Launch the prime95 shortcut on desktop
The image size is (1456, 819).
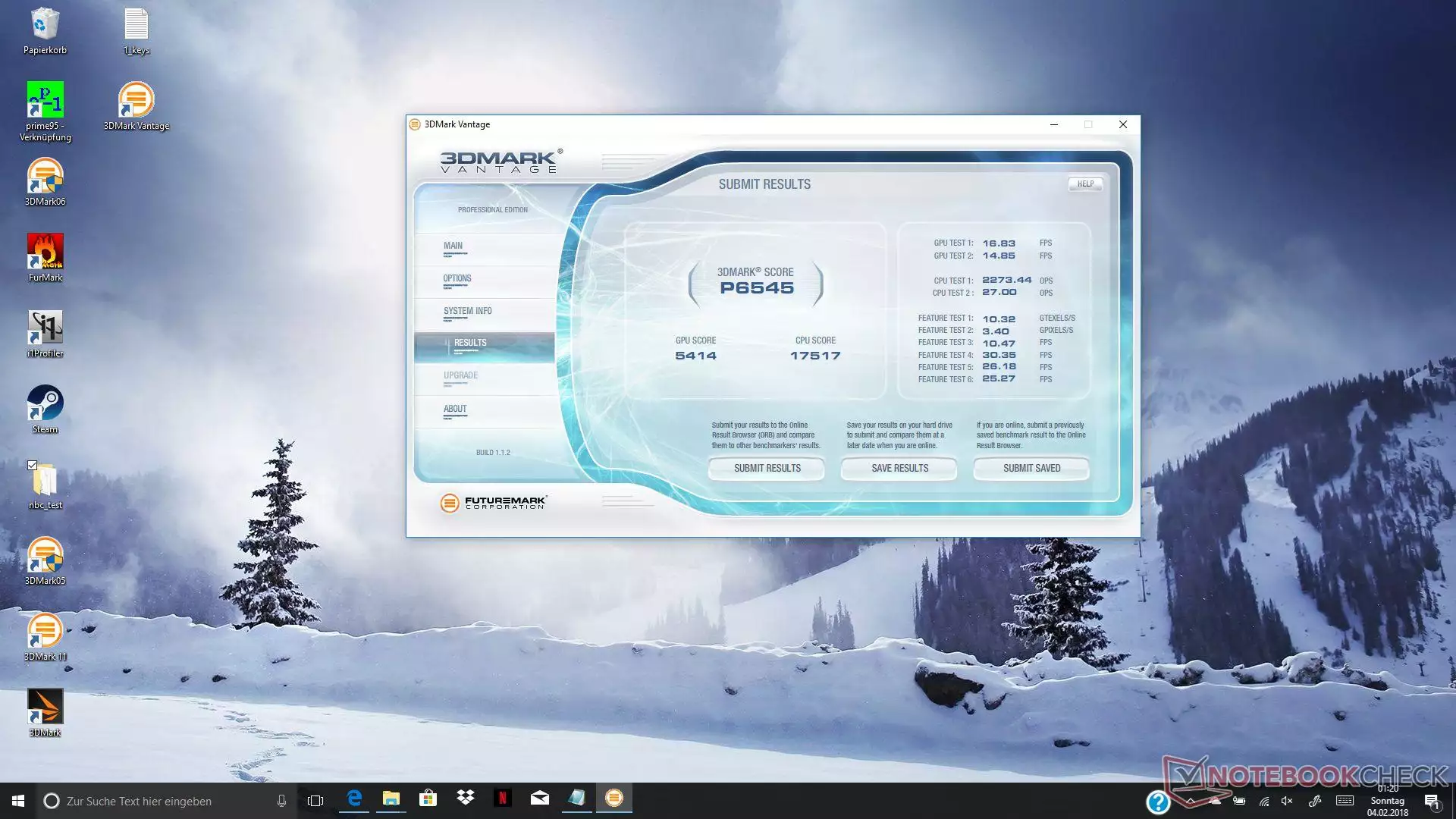tap(45, 111)
